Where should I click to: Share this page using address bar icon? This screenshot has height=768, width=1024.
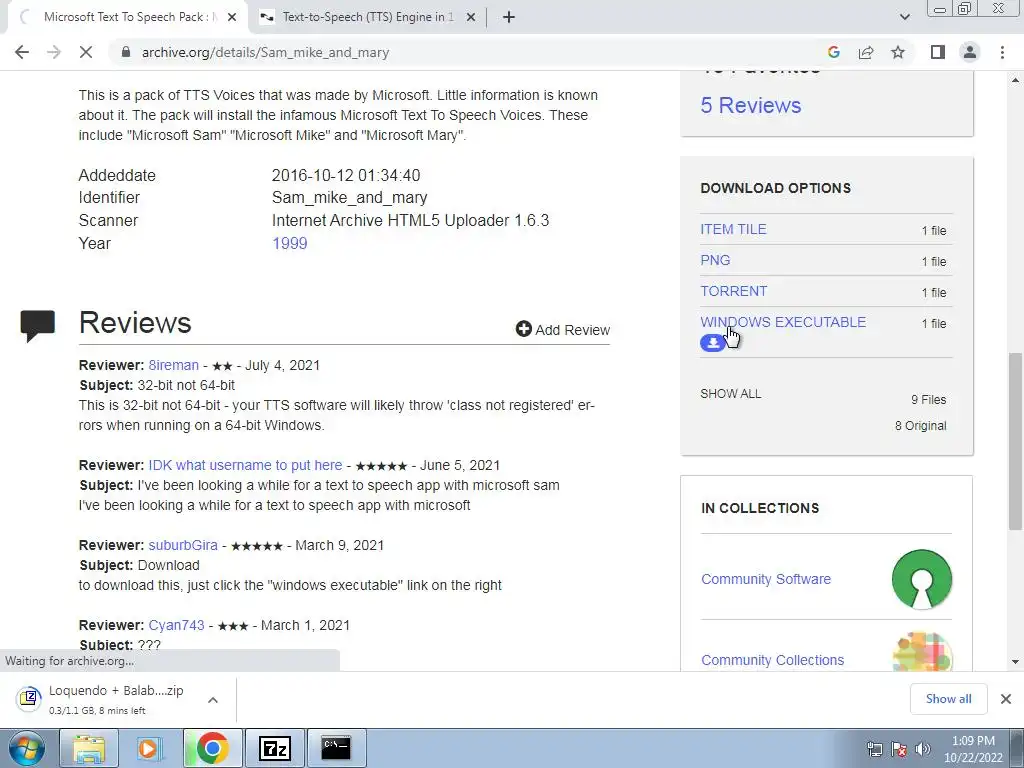pyautogui.click(x=866, y=52)
